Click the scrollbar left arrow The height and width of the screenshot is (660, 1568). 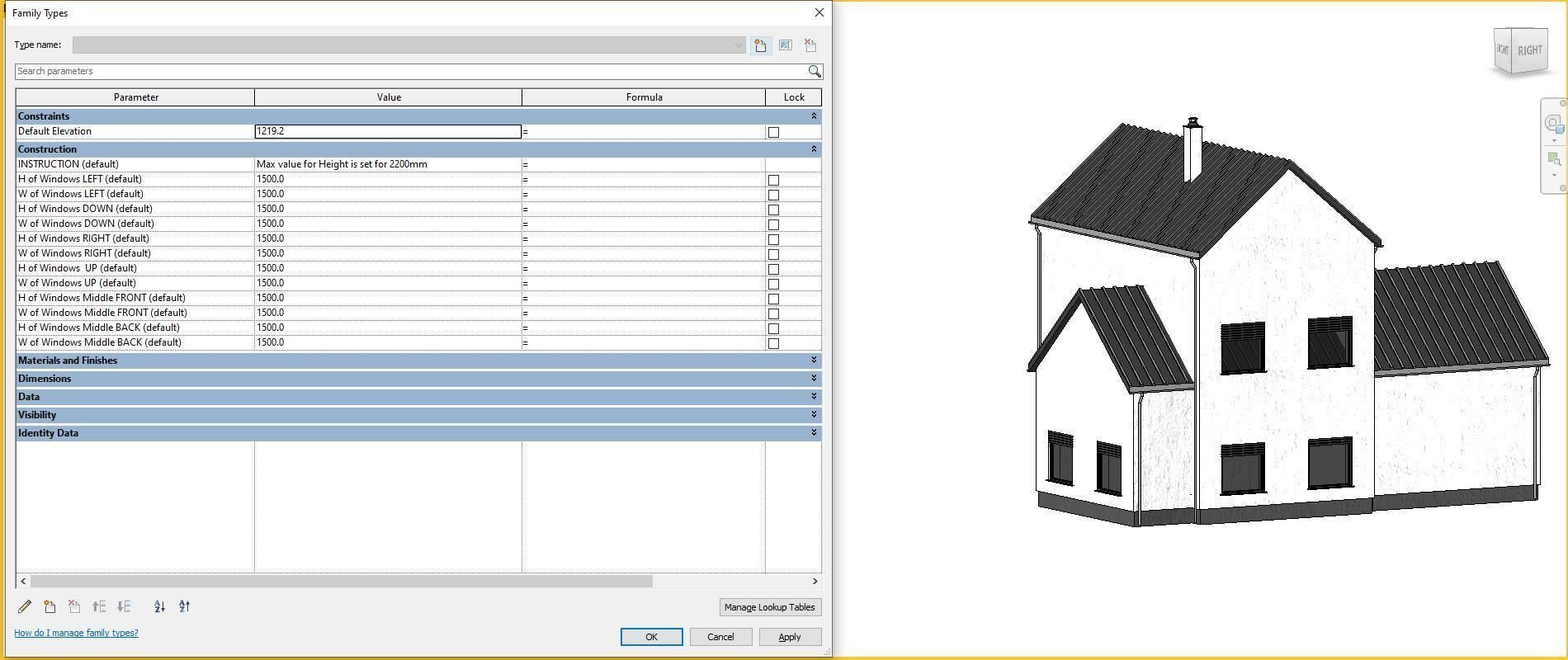pyautogui.click(x=23, y=582)
